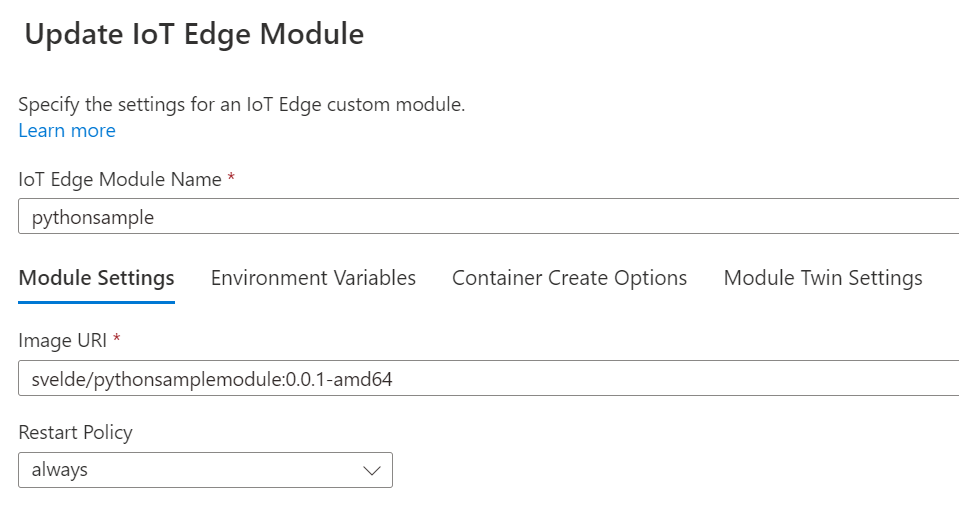Click the Update IoT Edge Module heading
959x506 pixels.
pyautogui.click(x=194, y=34)
